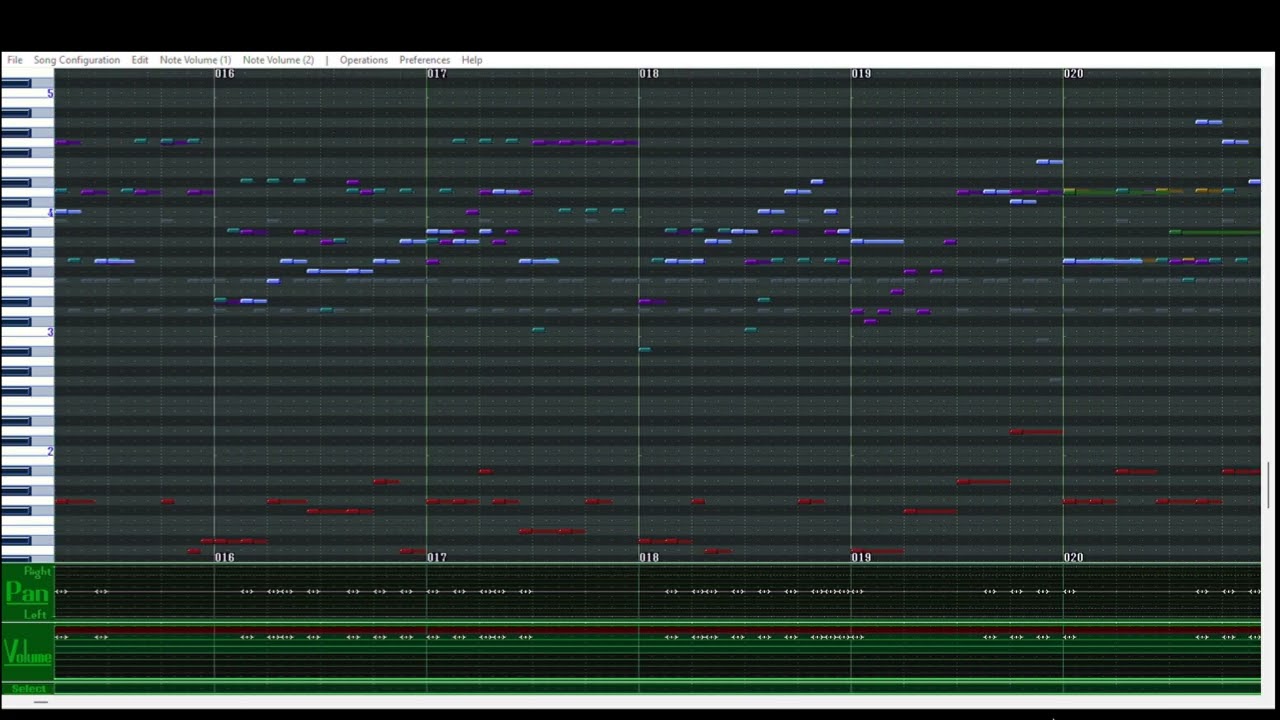The height and width of the screenshot is (720, 1280).
Task: Click the horizontal scrollbar thumb at bottom
Action: click(x=41, y=702)
